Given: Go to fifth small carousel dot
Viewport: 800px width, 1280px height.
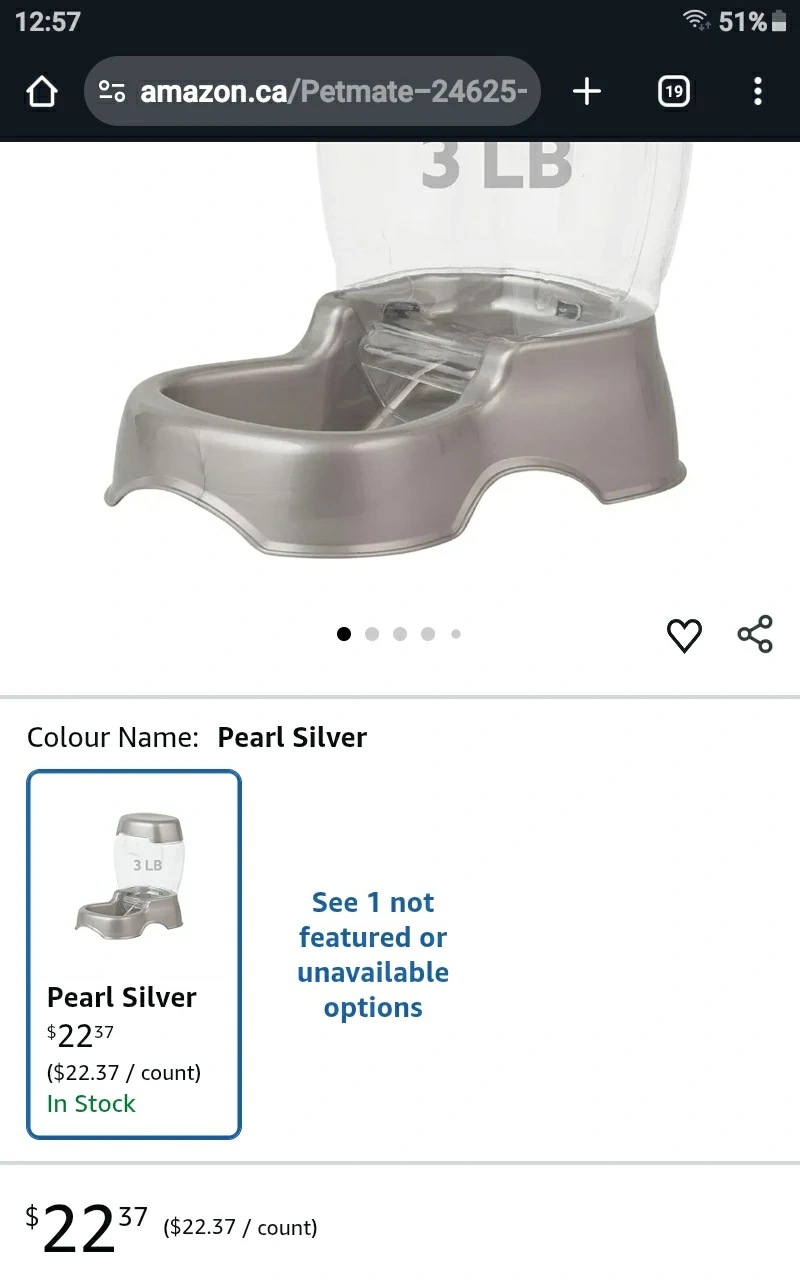Looking at the screenshot, I should click(456, 633).
